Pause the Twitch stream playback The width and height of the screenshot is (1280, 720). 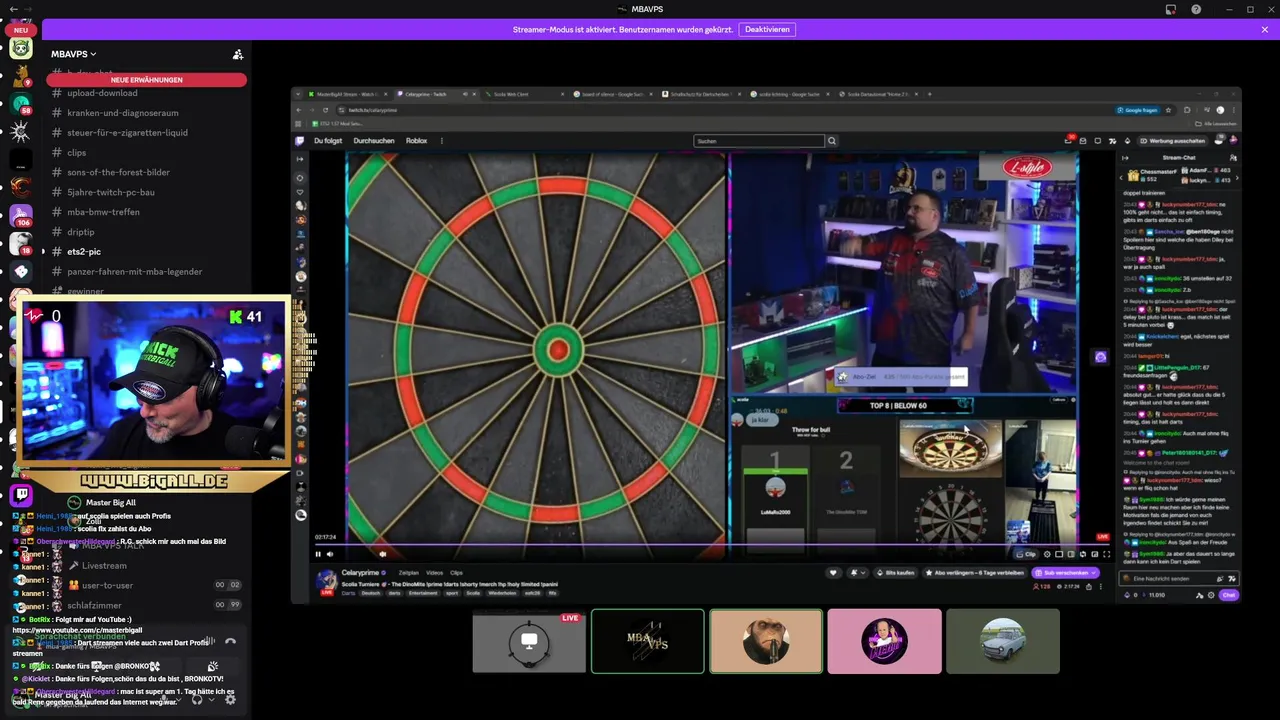pyautogui.click(x=318, y=554)
